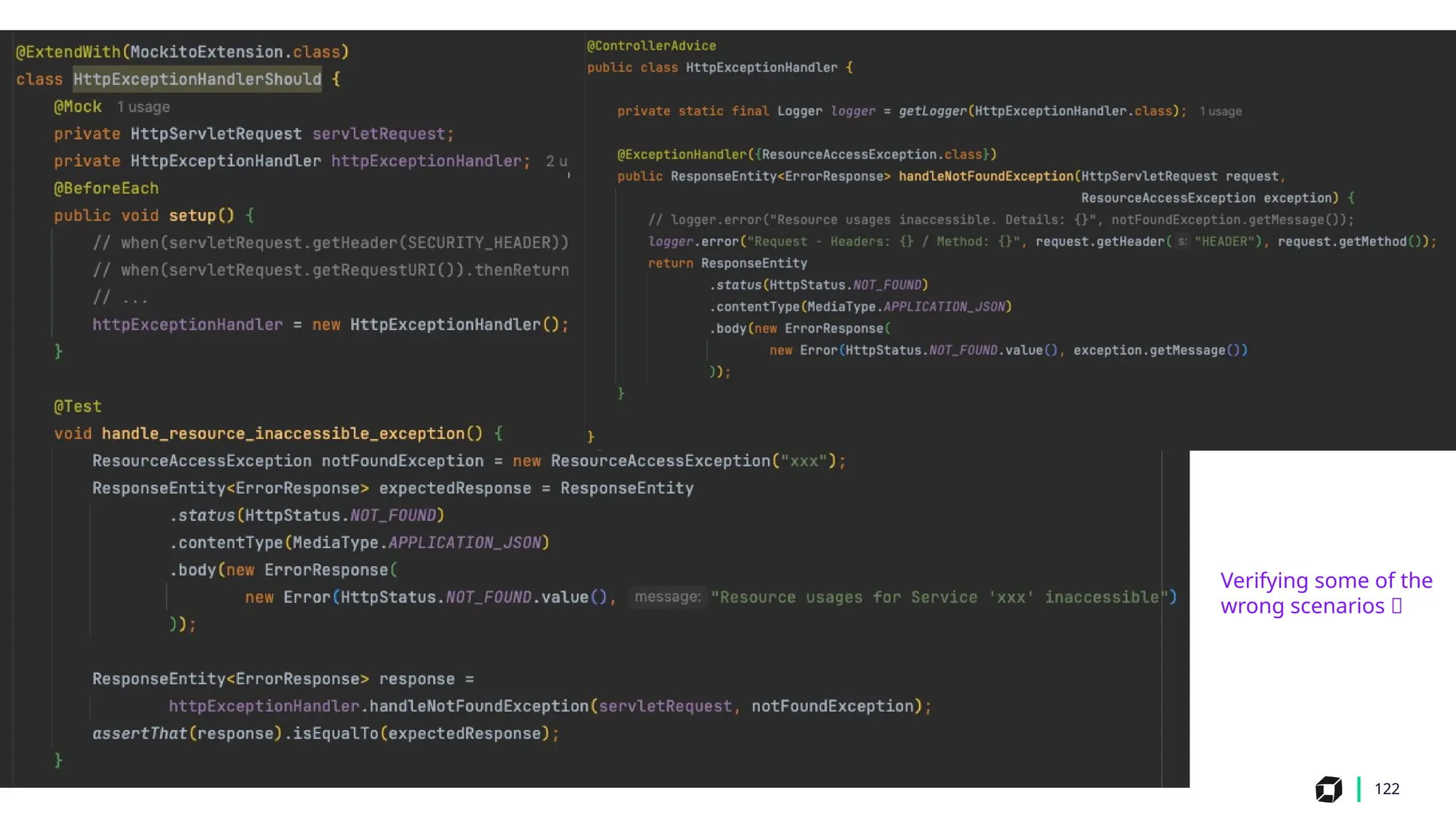1456x819 pixels.
Task: Click page number 122
Action: [x=1386, y=789]
